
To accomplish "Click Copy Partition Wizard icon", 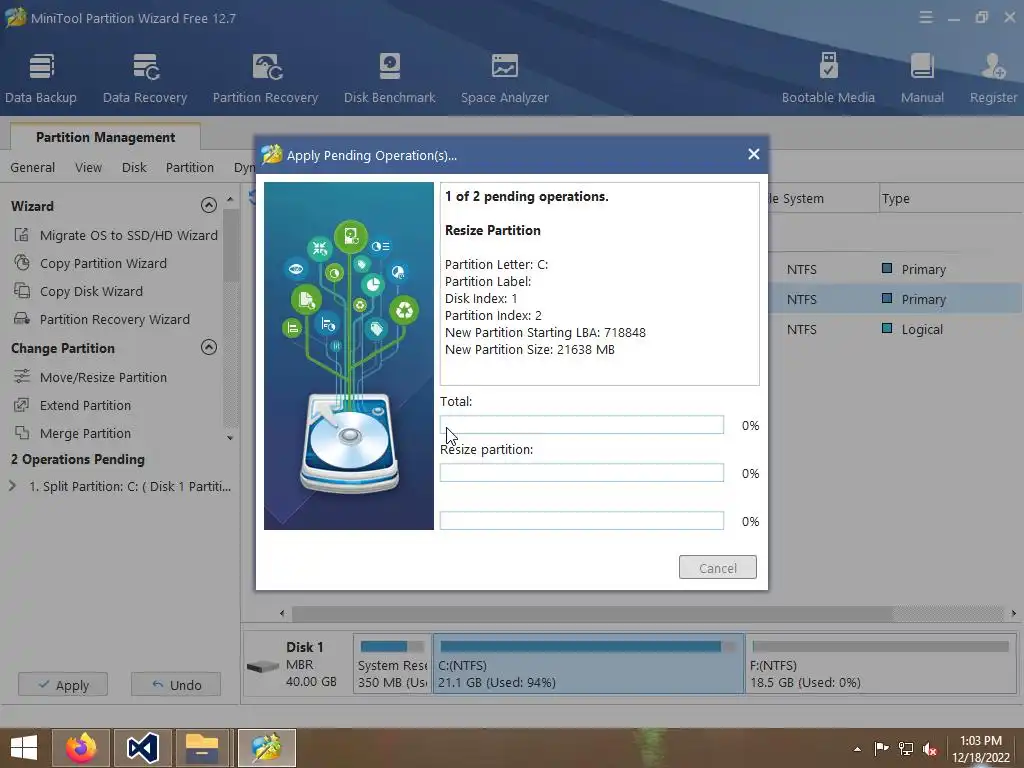I will coord(22,263).
